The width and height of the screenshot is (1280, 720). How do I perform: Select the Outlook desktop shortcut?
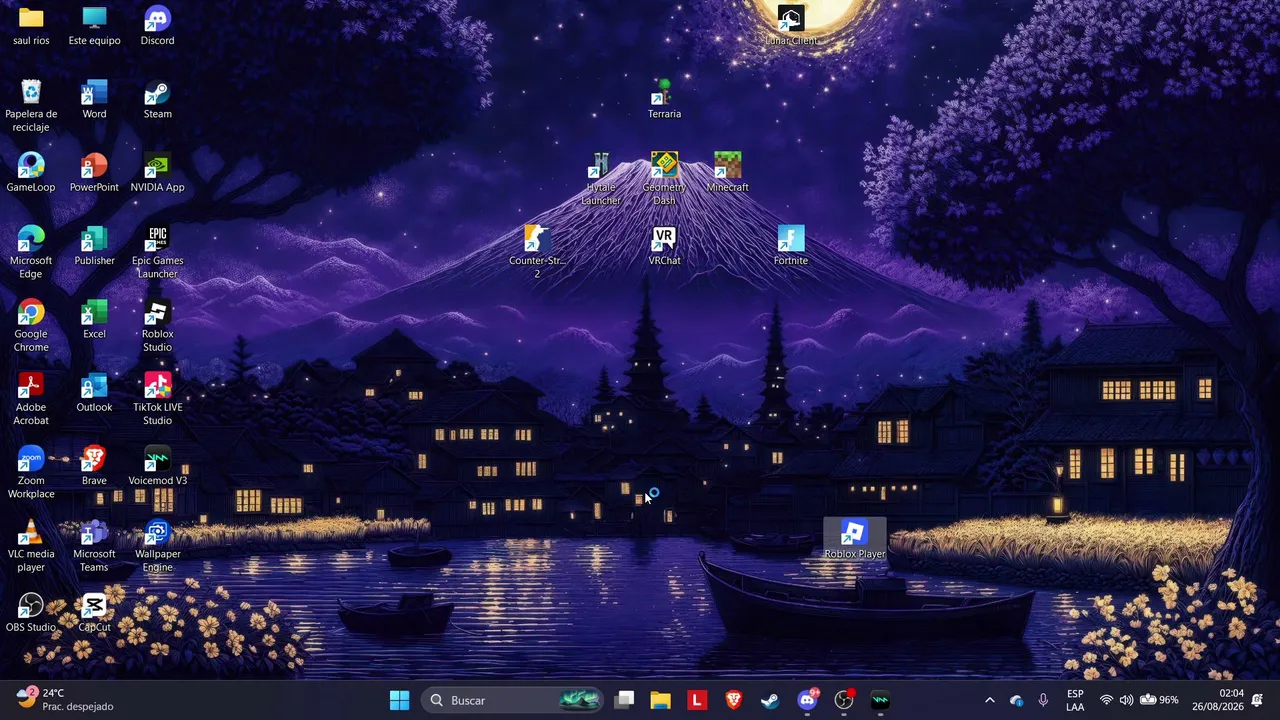tap(94, 392)
